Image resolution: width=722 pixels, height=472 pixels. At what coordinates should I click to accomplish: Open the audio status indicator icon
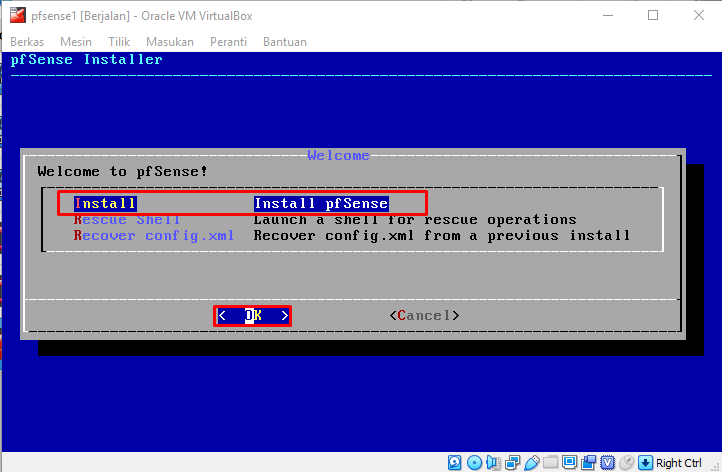pos(493,462)
